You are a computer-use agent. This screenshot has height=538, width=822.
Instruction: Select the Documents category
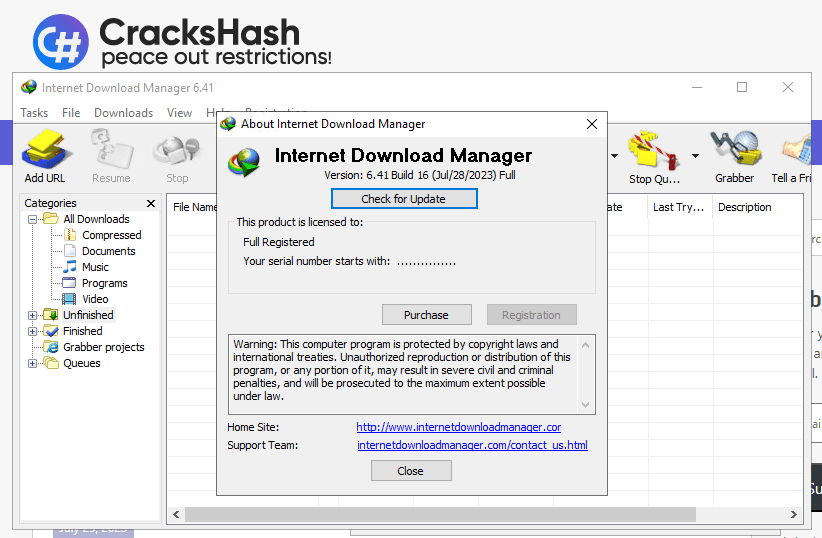tap(109, 251)
